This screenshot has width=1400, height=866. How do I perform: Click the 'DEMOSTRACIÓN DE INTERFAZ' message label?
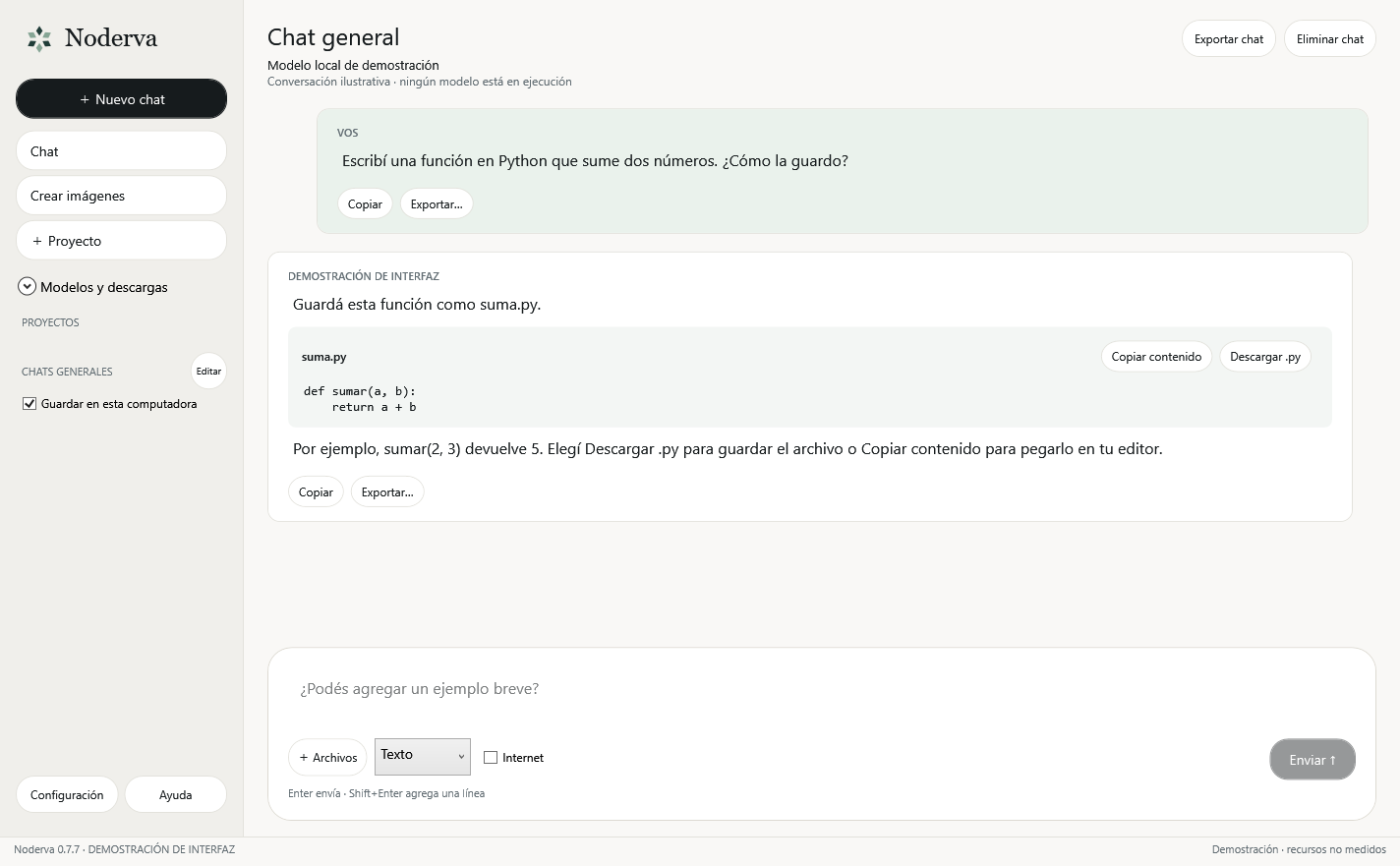[364, 276]
